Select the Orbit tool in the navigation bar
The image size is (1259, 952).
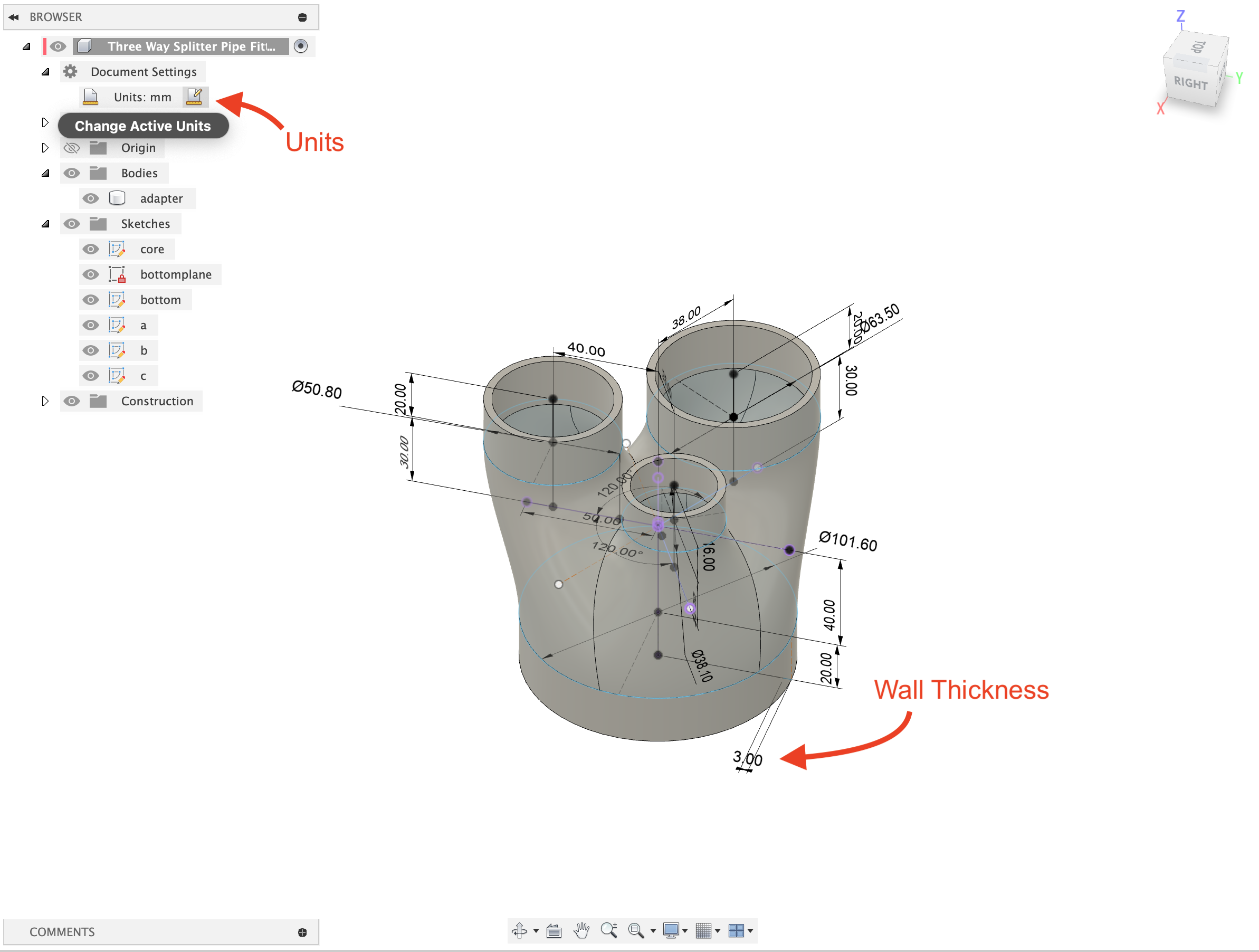tap(520, 931)
